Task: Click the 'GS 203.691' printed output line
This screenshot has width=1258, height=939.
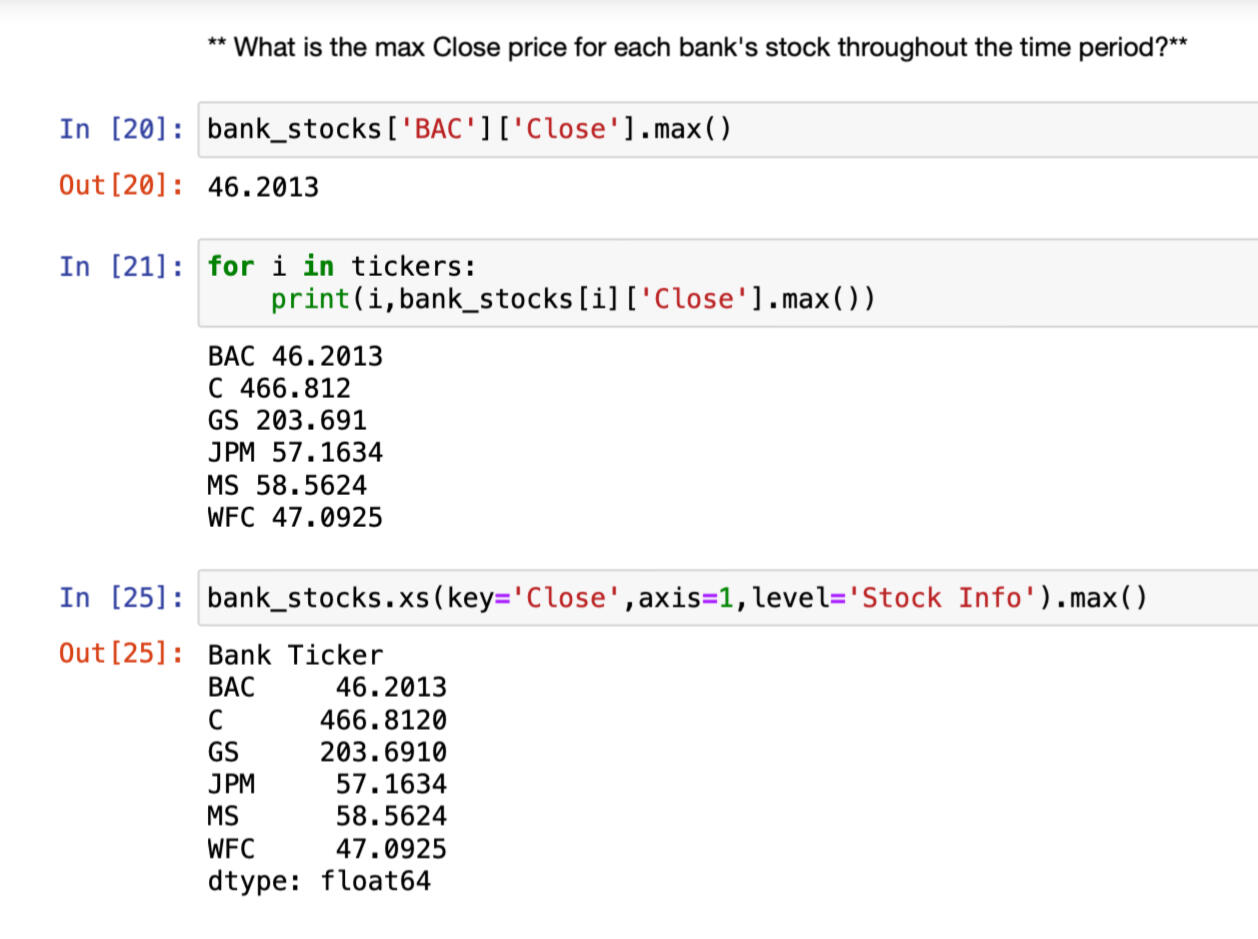Action: coord(287,421)
